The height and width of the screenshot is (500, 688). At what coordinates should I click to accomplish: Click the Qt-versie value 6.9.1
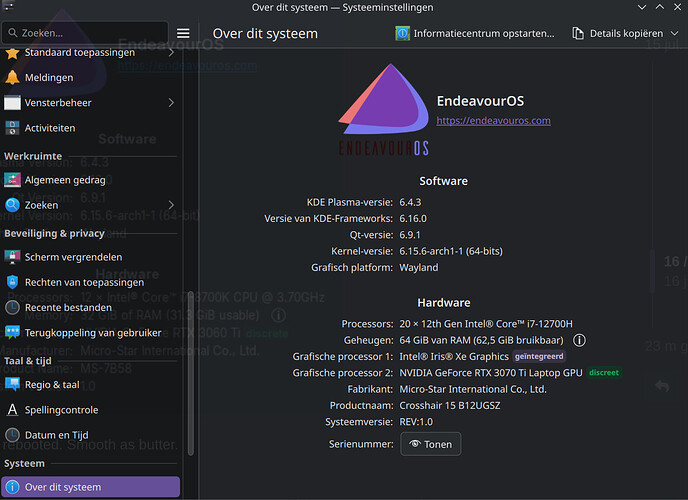409,235
